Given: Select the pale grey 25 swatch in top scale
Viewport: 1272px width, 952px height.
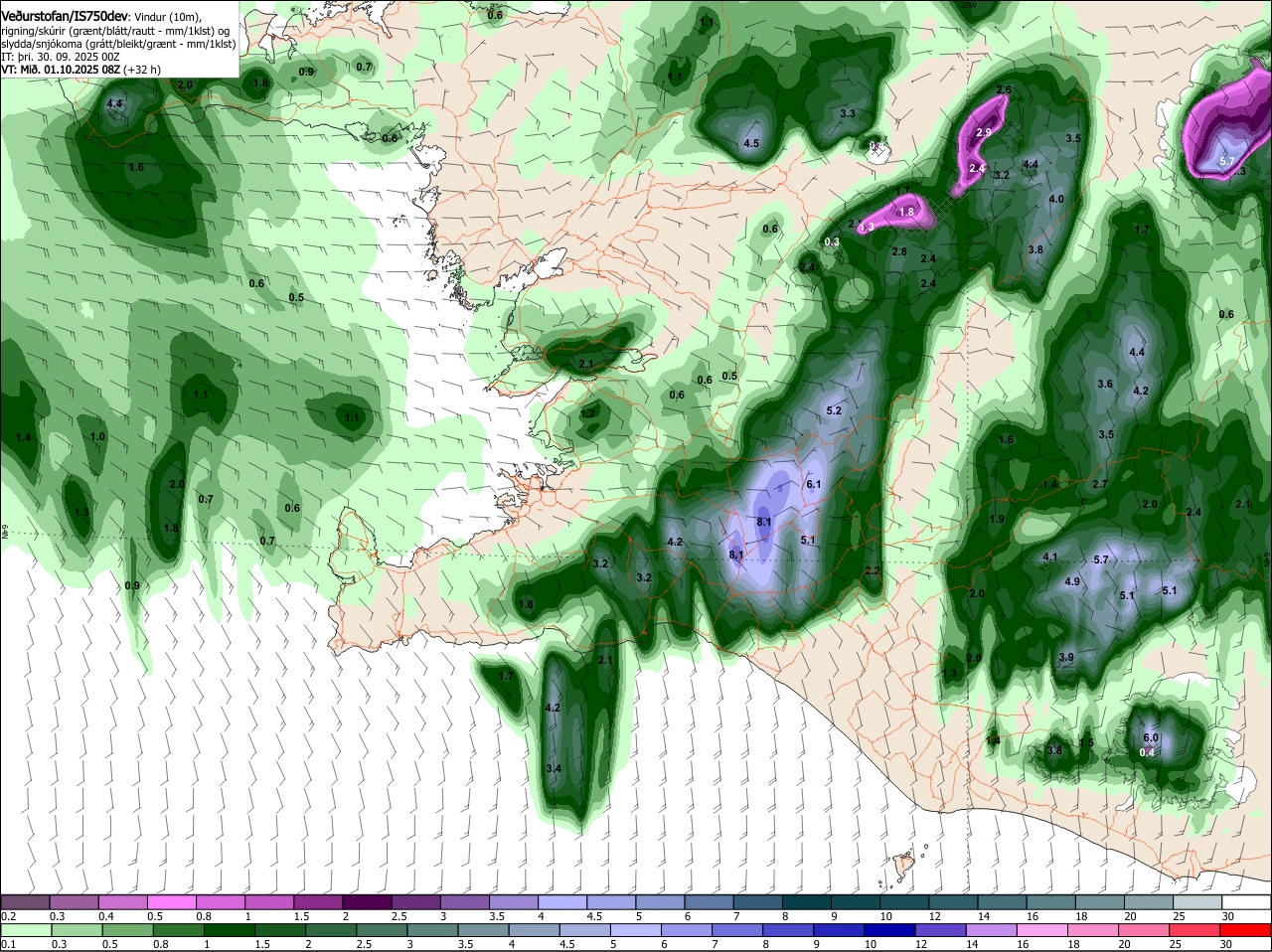Looking at the screenshot, I should click(x=1195, y=901).
